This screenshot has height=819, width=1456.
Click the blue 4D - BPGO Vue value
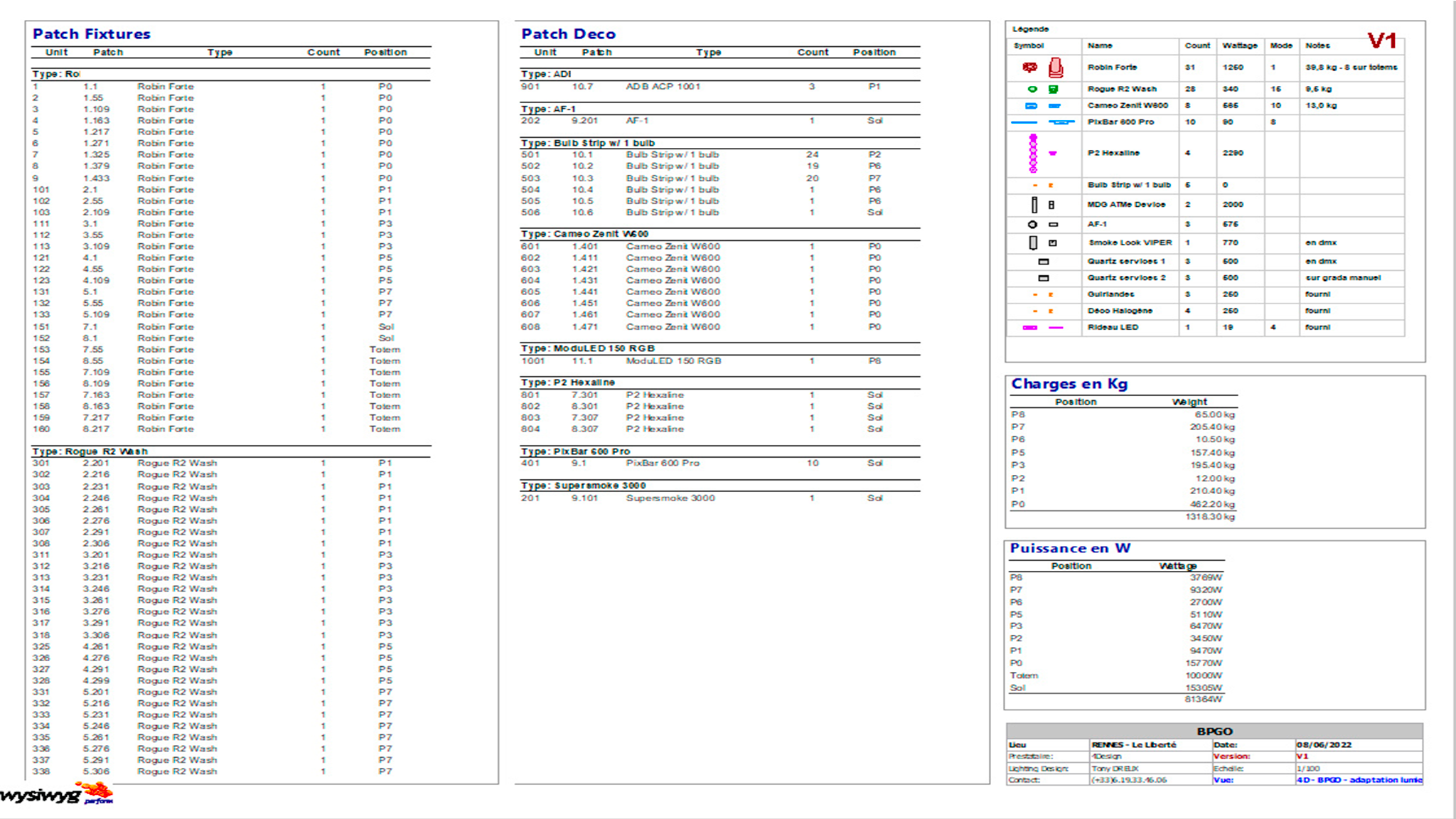pyautogui.click(x=1359, y=780)
